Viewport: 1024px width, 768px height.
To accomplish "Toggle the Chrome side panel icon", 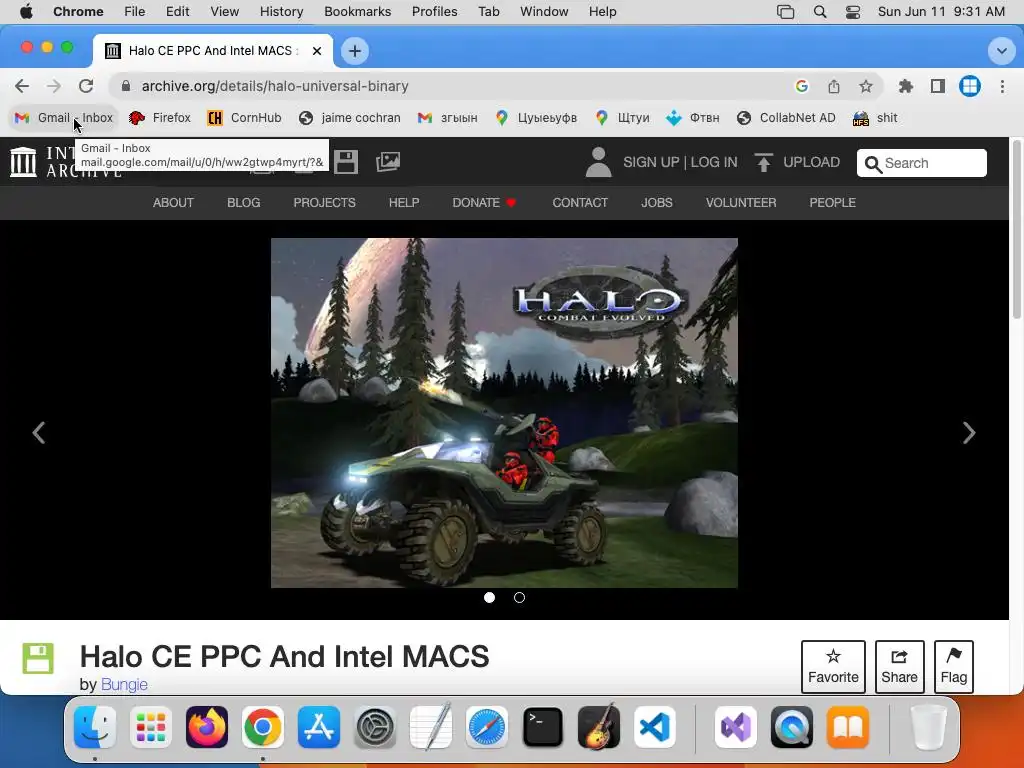I will (938, 86).
